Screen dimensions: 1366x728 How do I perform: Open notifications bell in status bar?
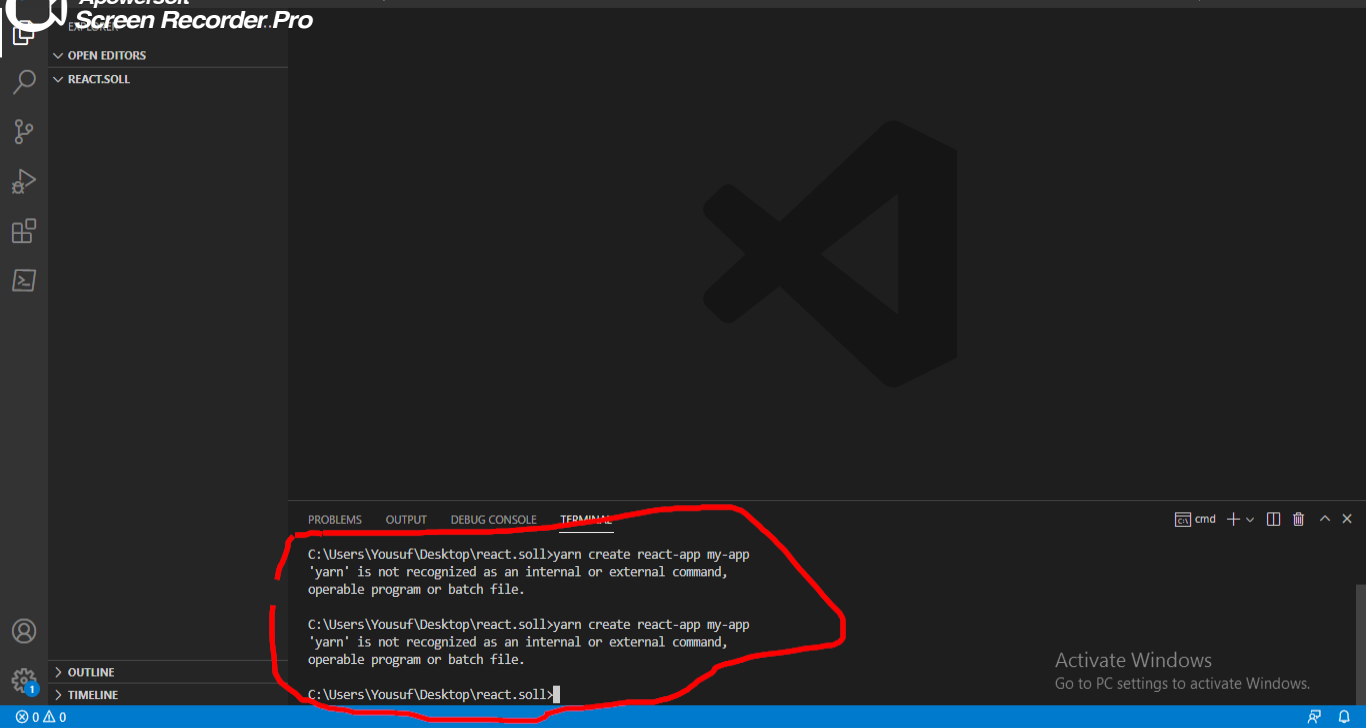click(1344, 717)
